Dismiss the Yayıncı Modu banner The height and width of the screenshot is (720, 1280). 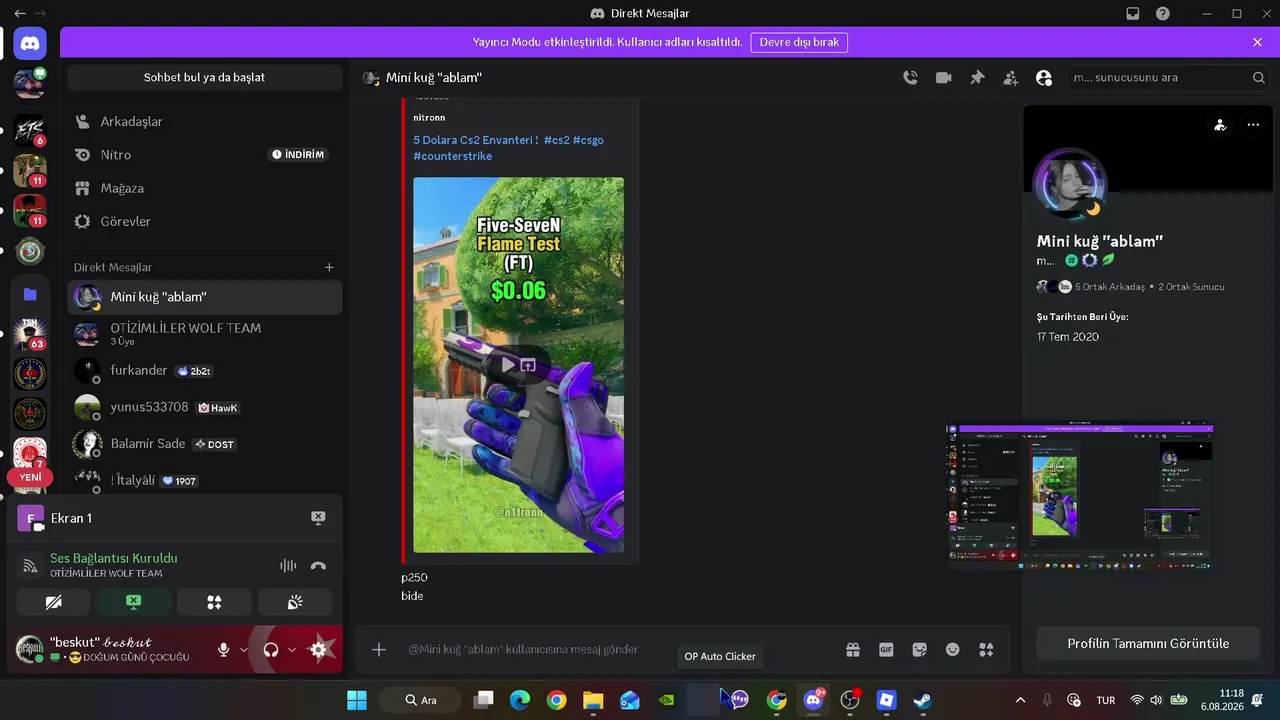pyautogui.click(x=1257, y=42)
